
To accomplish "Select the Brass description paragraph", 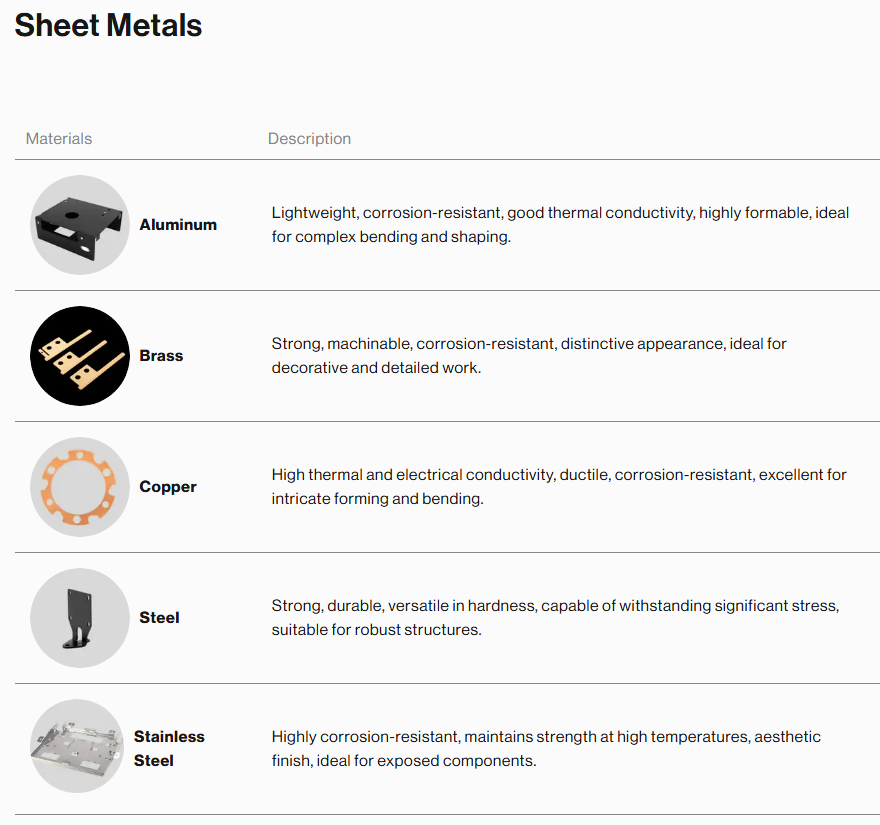I will [x=529, y=356].
